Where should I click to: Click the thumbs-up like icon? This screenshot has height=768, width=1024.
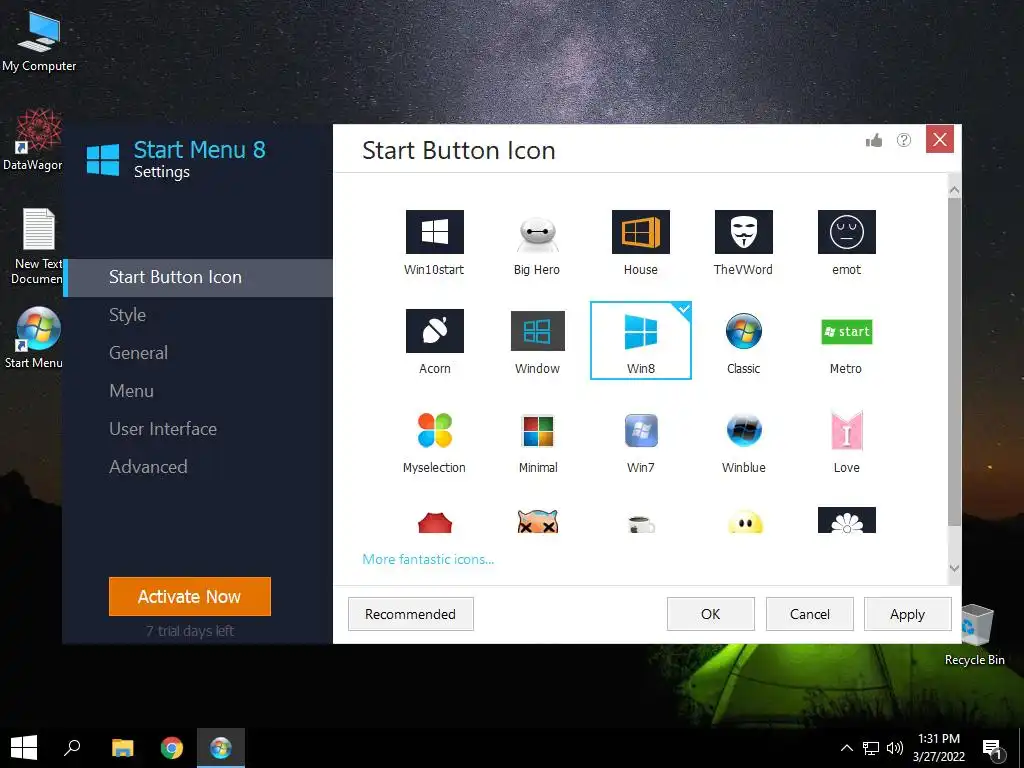click(x=874, y=140)
